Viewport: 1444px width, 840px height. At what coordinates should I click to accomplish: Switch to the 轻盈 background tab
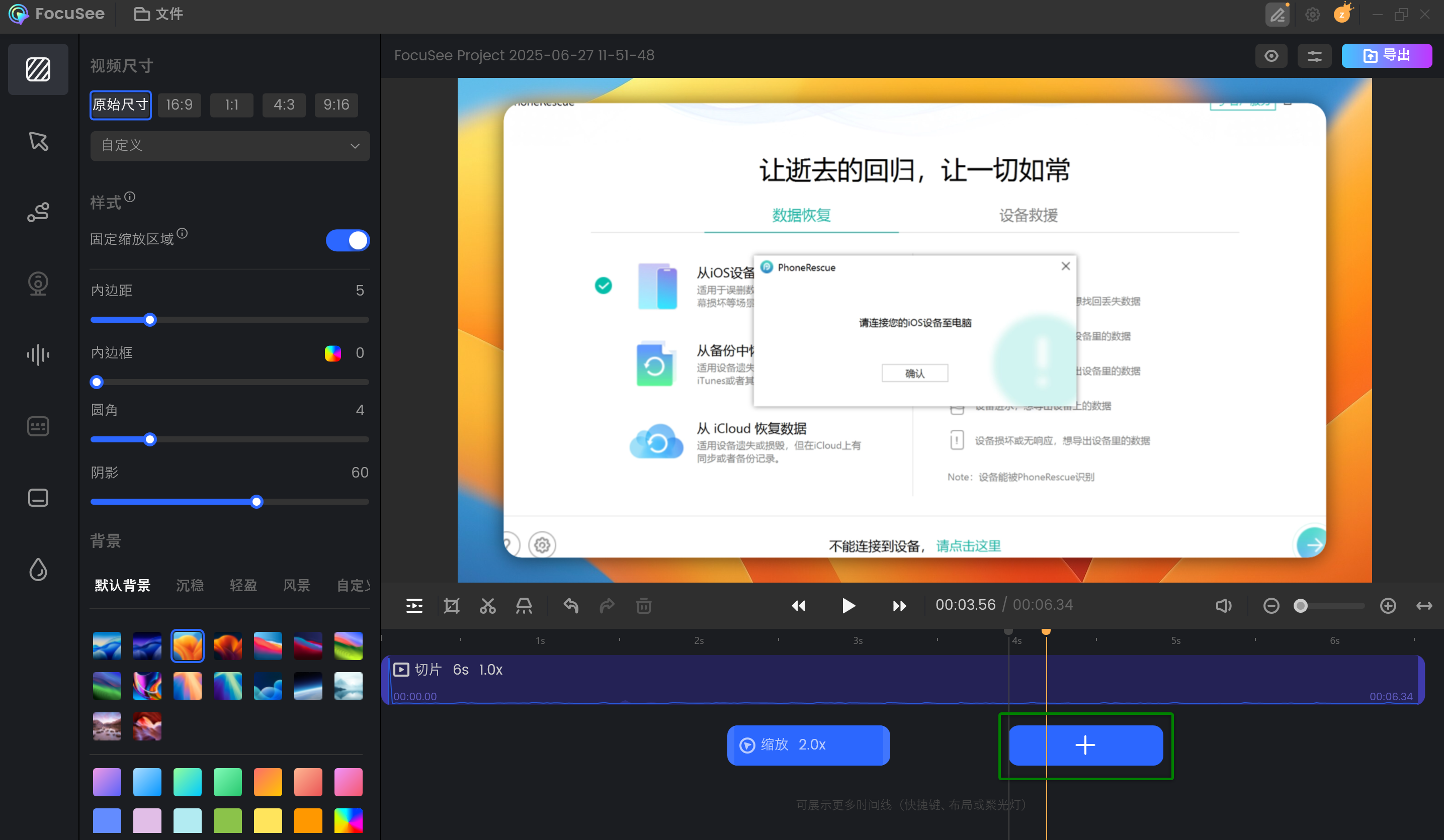(x=243, y=585)
